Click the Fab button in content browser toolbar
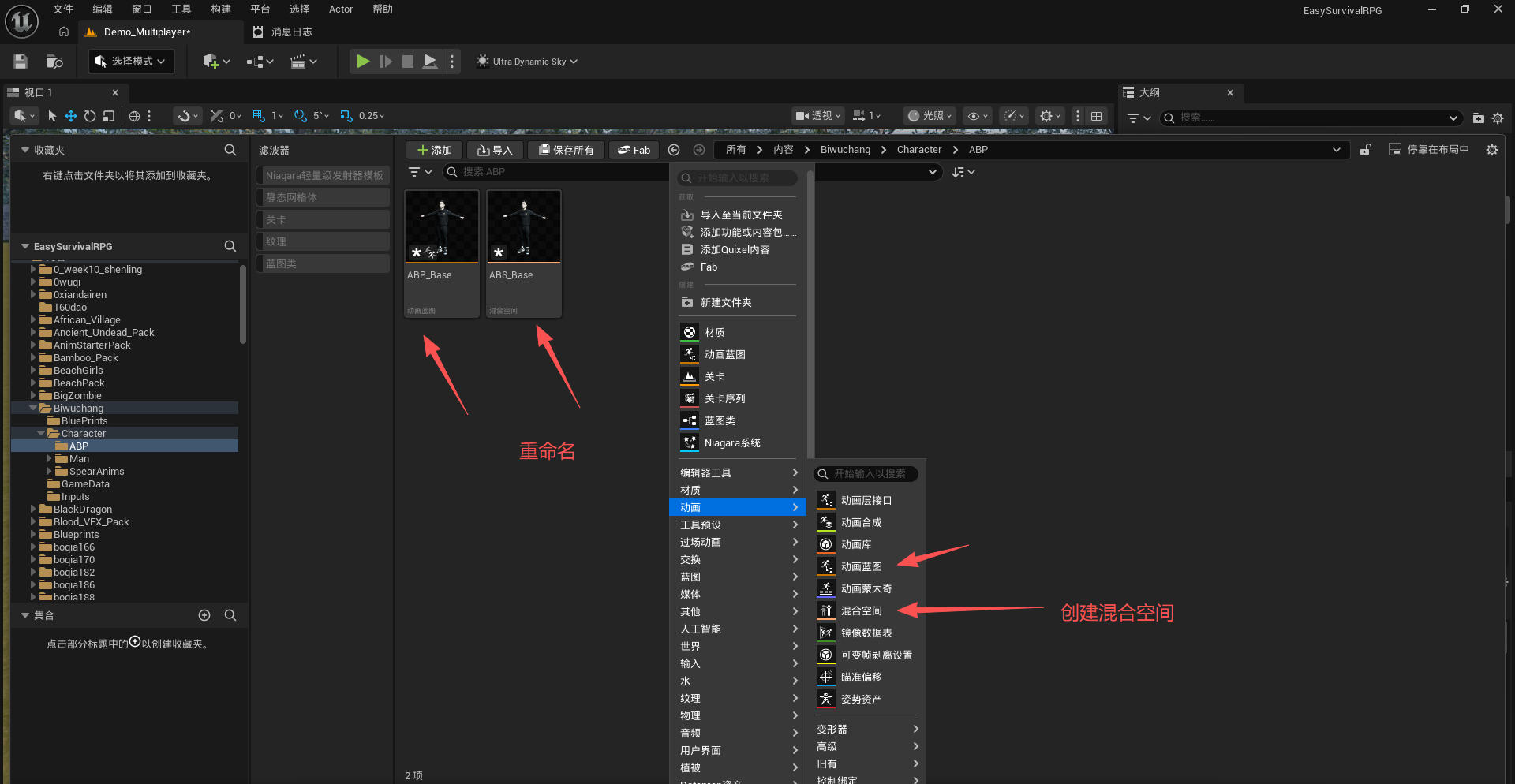 tap(634, 150)
